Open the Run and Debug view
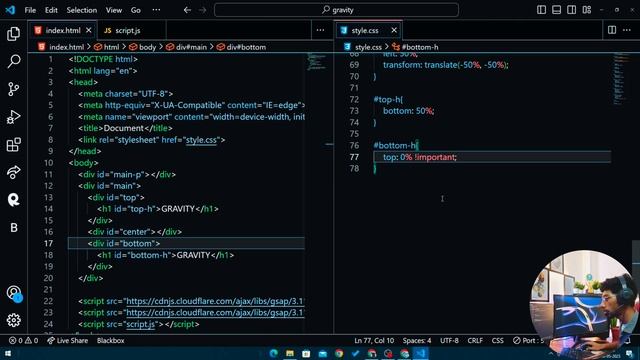 click(x=13, y=117)
